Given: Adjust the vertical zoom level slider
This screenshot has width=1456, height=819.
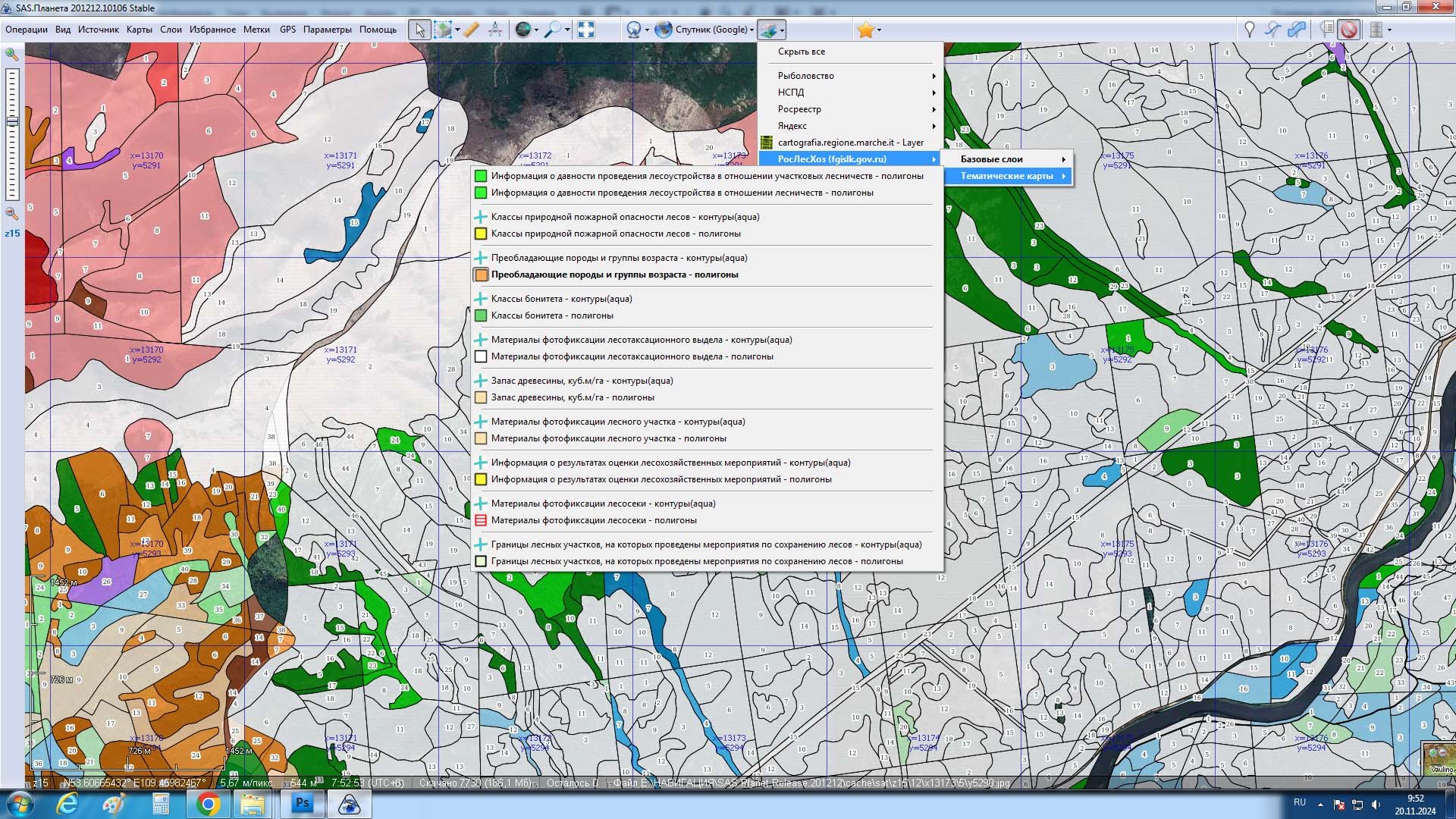Looking at the screenshot, I should click(12, 121).
